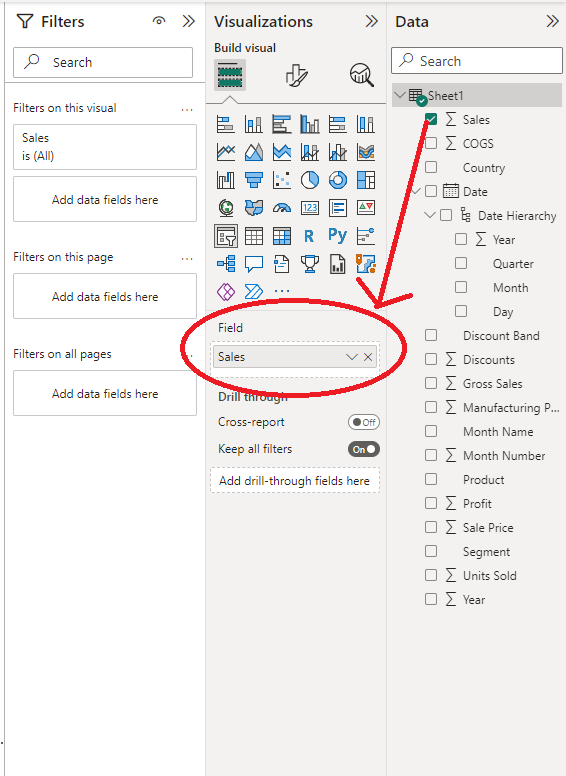The image size is (566, 776).
Task: Select the pie chart visual
Action: point(310,180)
